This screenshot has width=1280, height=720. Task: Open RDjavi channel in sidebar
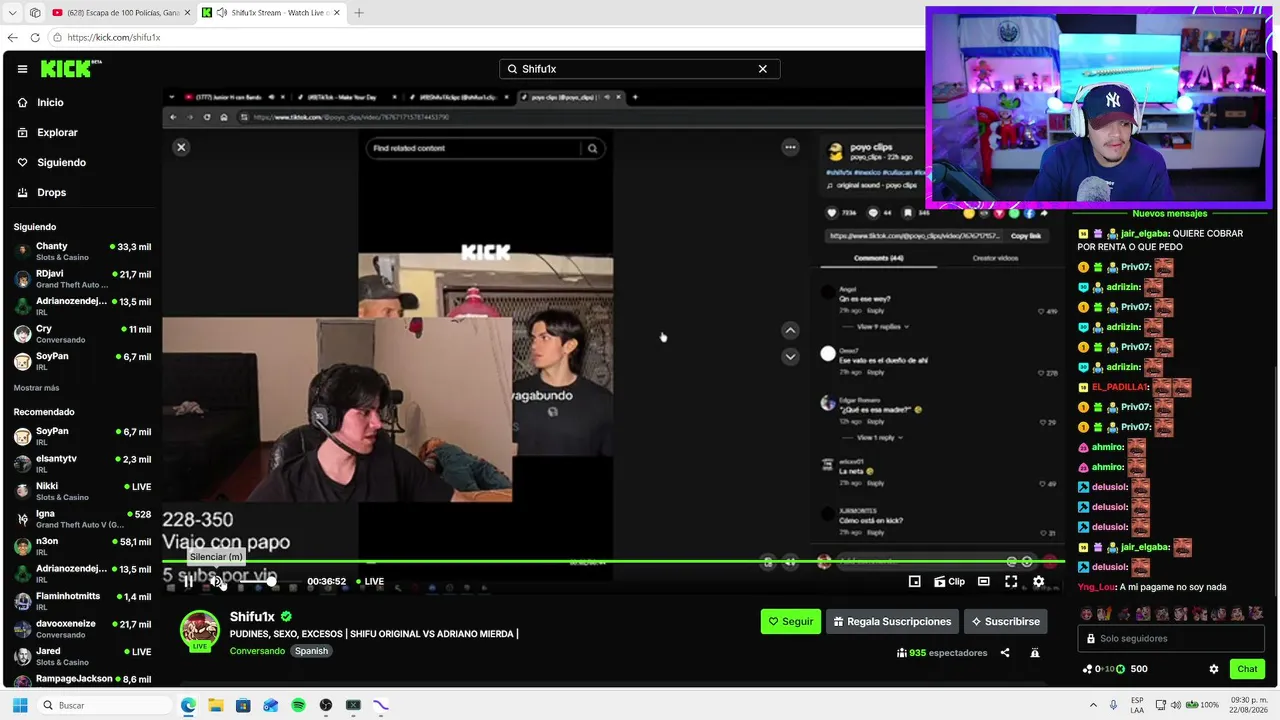coord(82,279)
